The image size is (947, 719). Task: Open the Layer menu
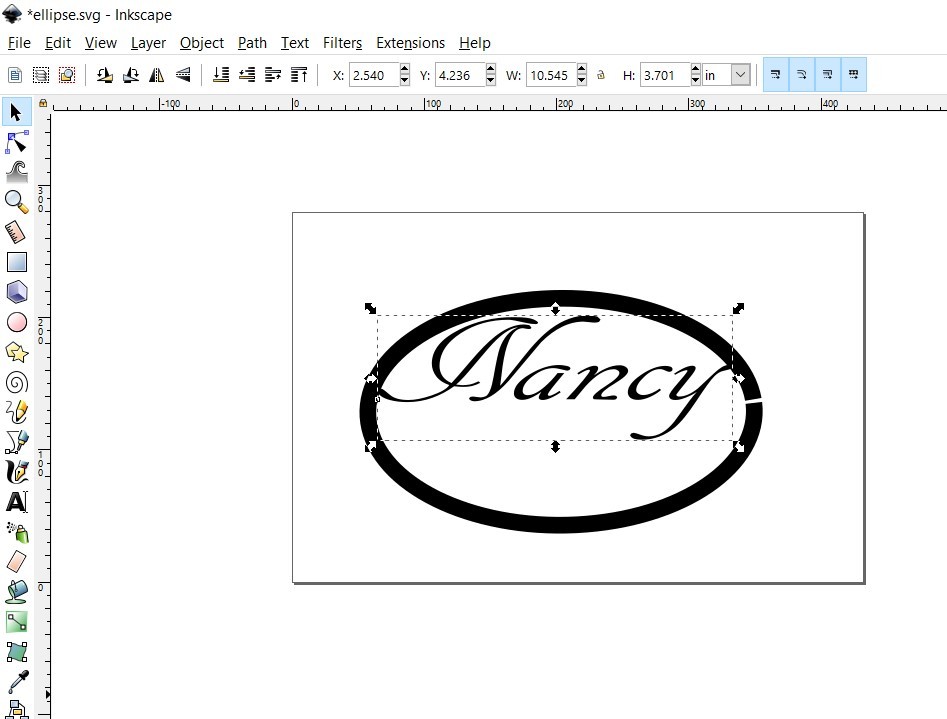[x=148, y=43]
